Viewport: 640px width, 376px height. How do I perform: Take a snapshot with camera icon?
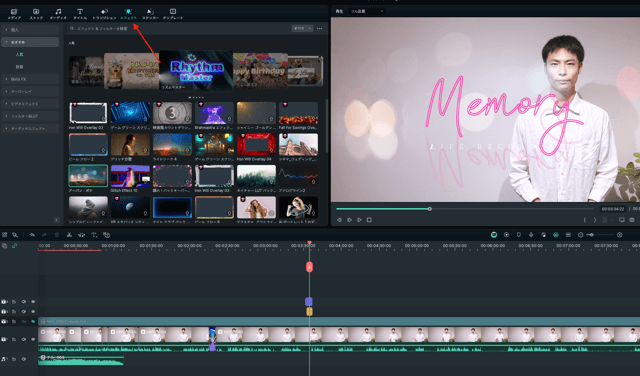[x=632, y=220]
